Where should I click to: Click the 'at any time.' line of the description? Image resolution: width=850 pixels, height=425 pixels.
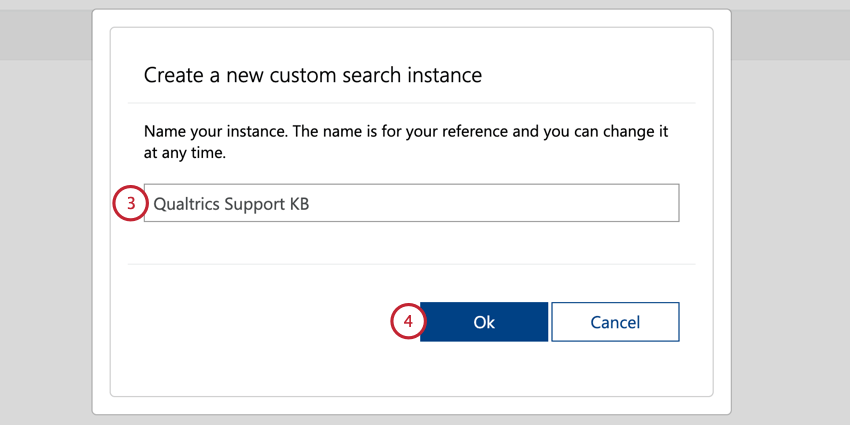pos(184,153)
